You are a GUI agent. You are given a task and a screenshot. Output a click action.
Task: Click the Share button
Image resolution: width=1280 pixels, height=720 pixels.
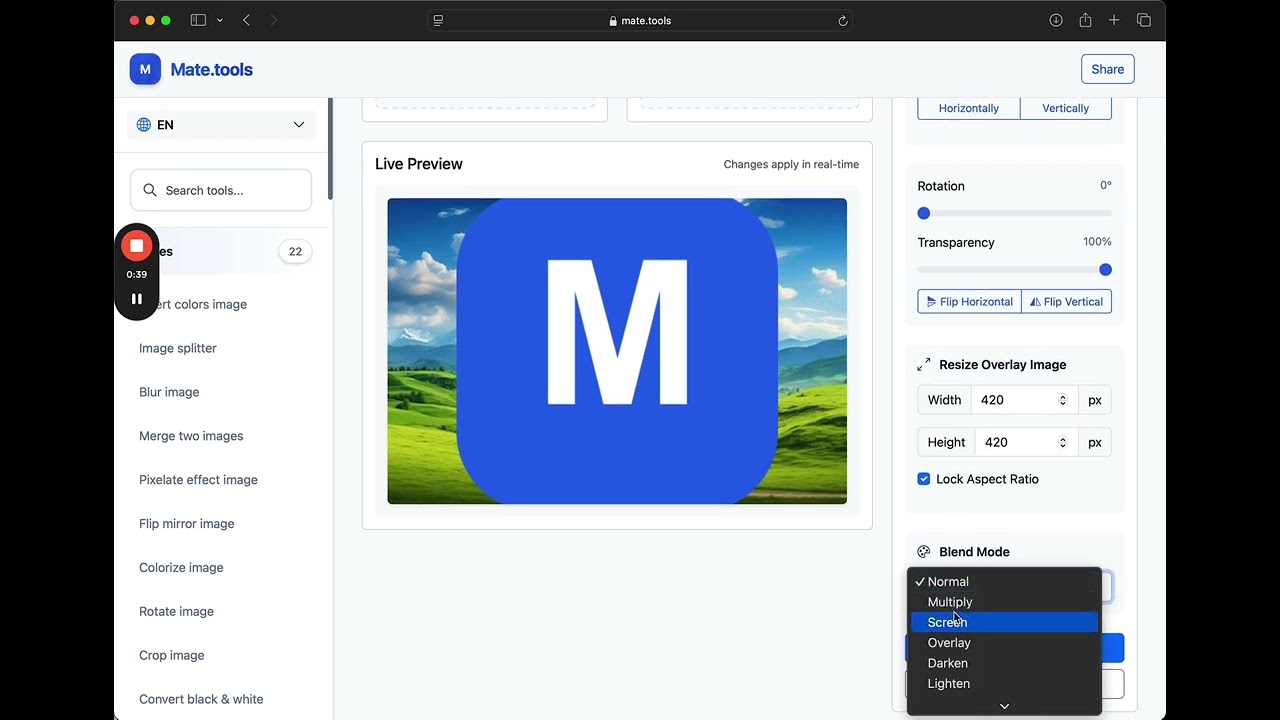click(1107, 69)
